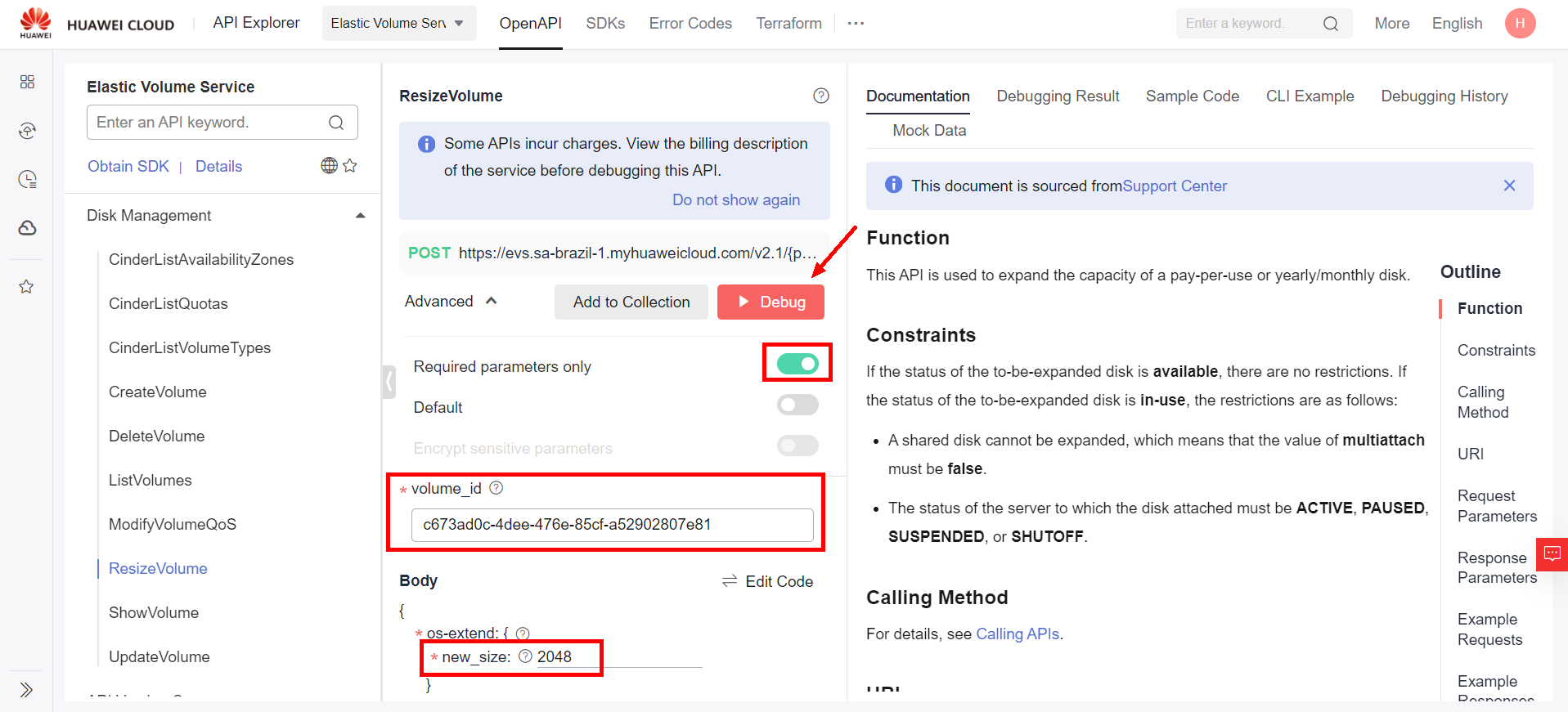
Task: Enable the Default toggle switch
Action: click(x=797, y=405)
